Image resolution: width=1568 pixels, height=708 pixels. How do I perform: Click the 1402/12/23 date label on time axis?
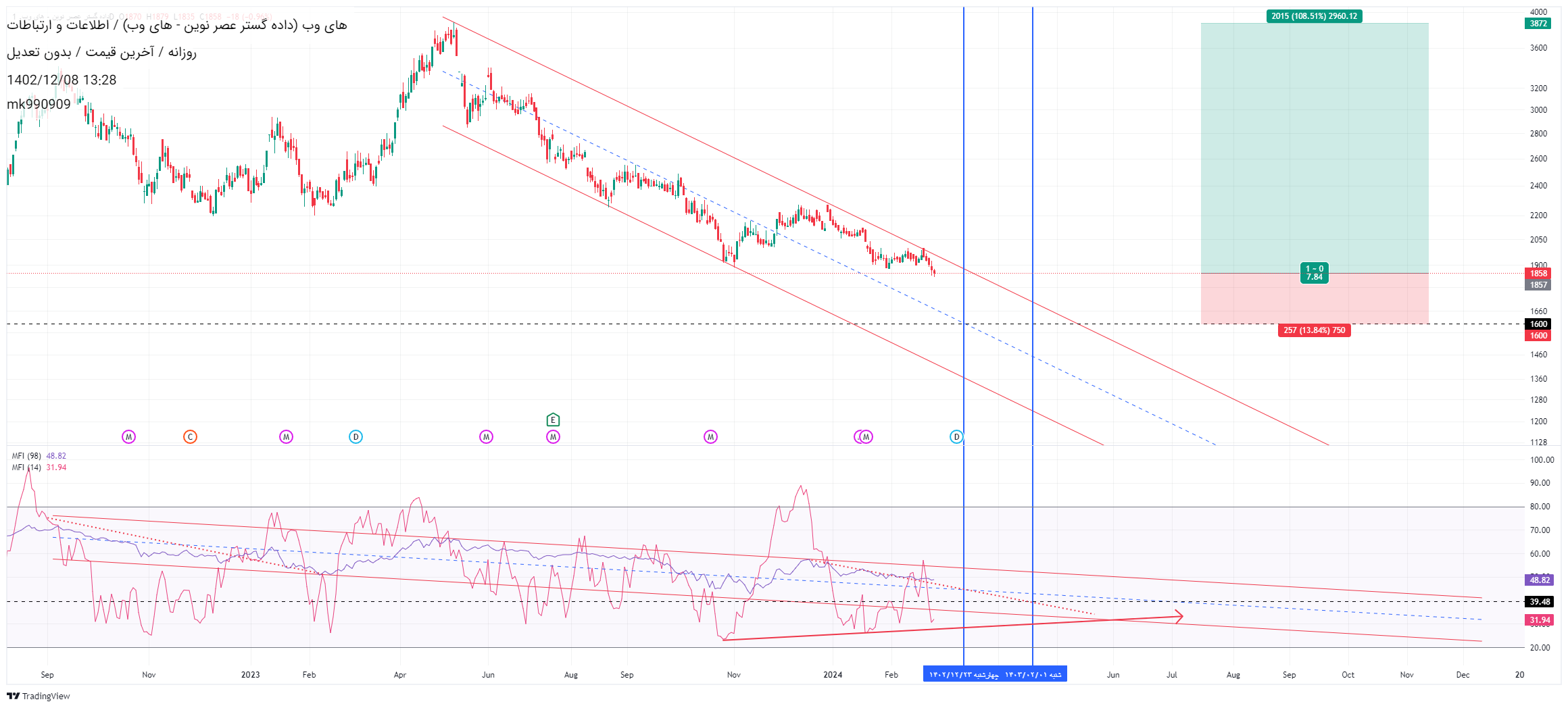pos(963,674)
